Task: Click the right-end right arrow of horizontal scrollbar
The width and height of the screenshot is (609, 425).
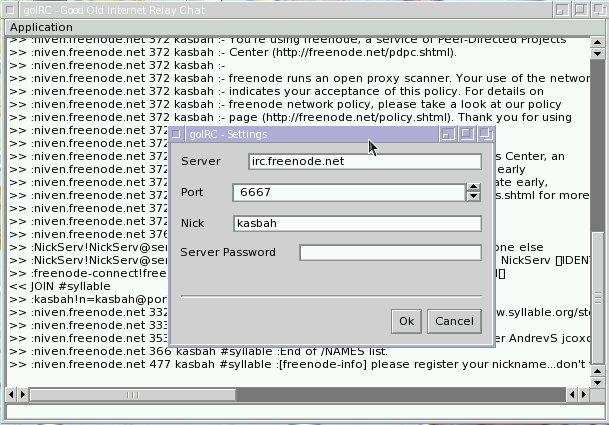Action: tap(584, 395)
